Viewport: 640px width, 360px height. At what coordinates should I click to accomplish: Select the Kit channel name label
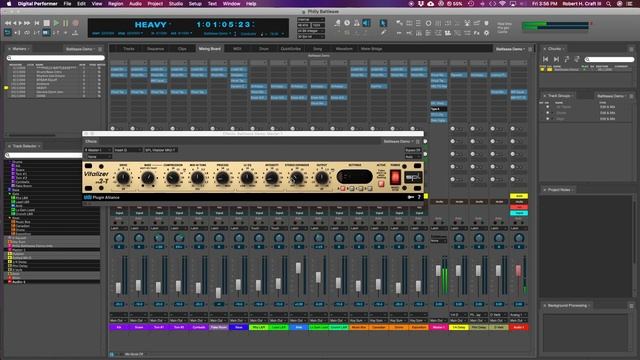tap(119, 327)
